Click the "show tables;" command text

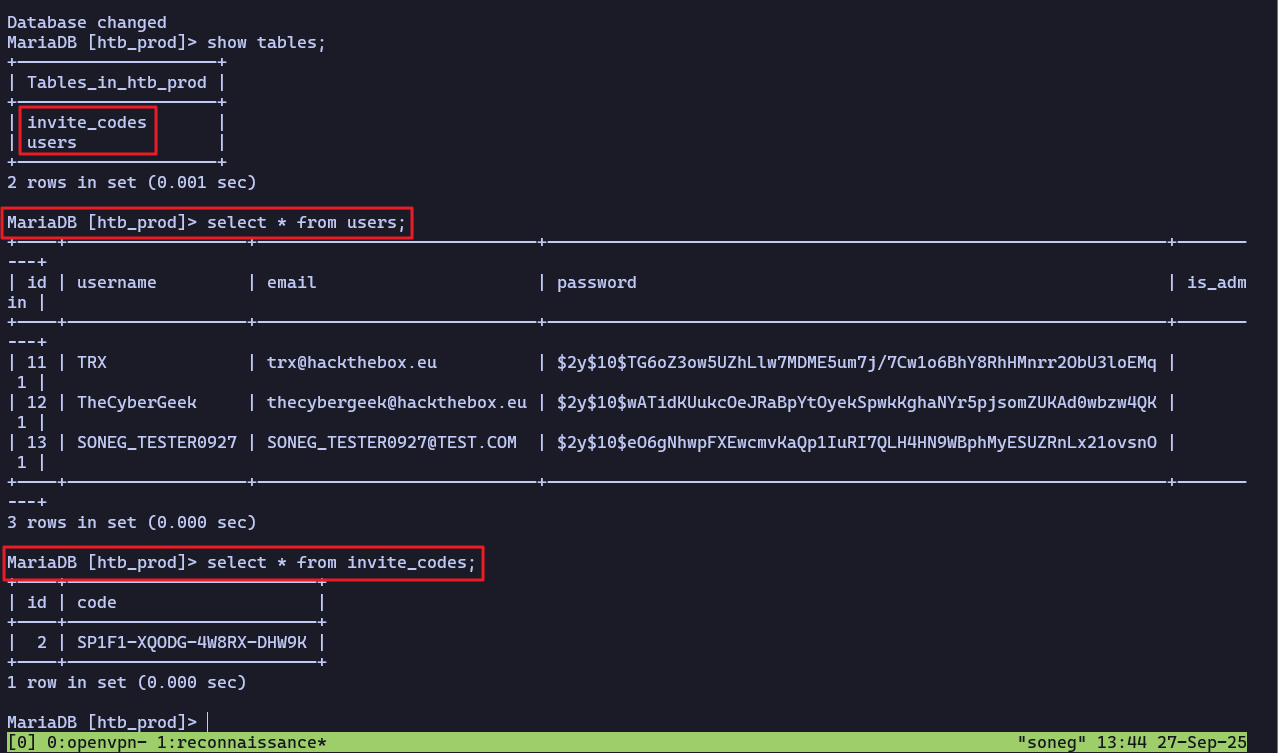(x=266, y=42)
